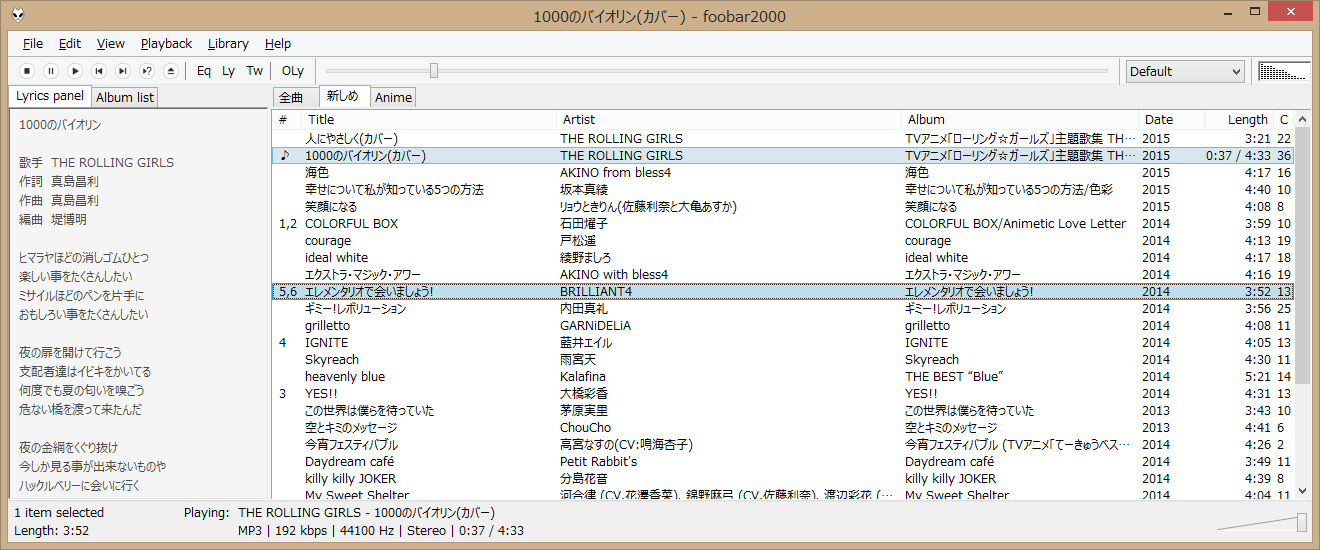Click the now-playing note icon in the playlist

pyautogui.click(x=285, y=155)
